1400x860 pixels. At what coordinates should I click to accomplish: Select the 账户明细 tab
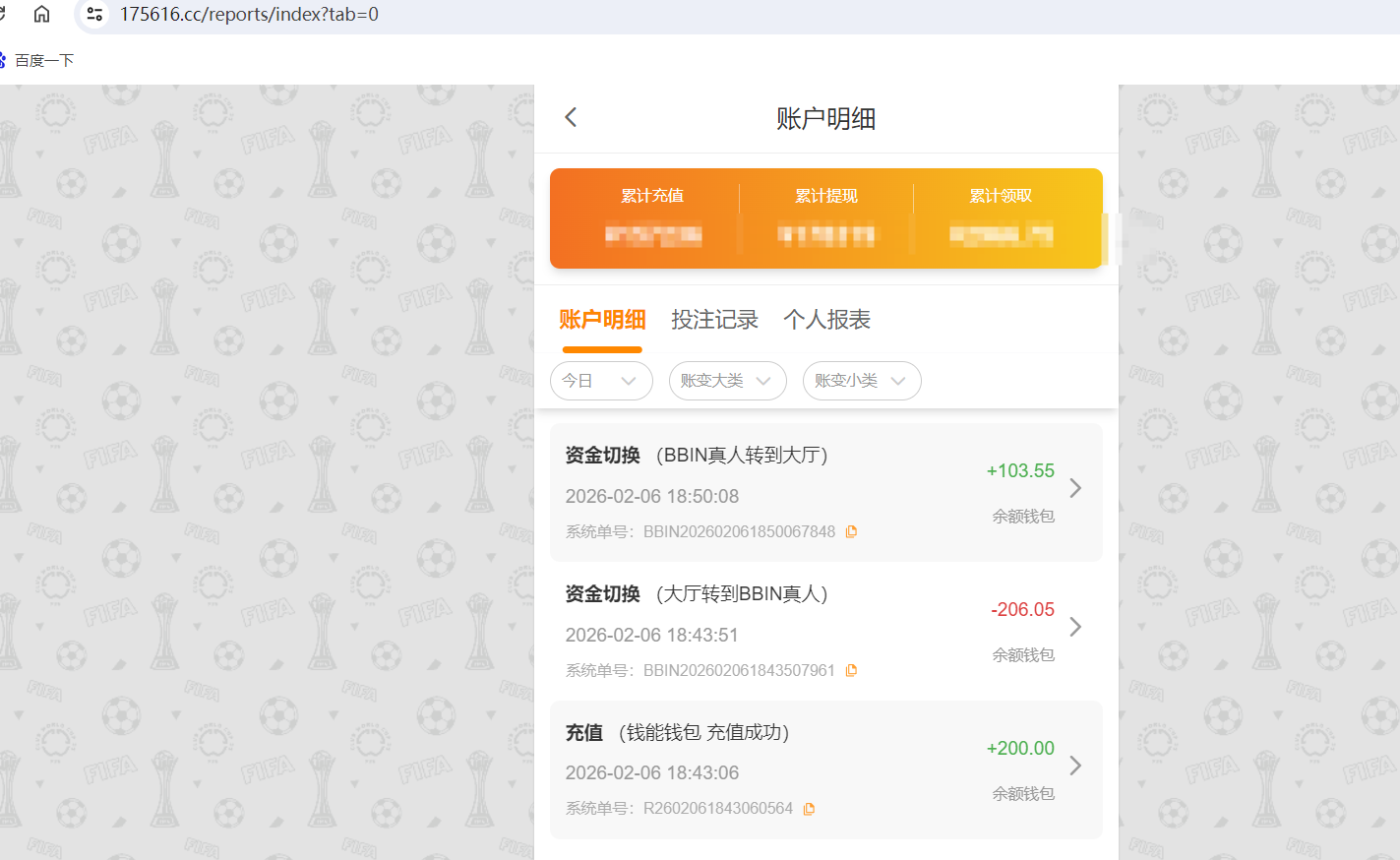click(x=601, y=319)
